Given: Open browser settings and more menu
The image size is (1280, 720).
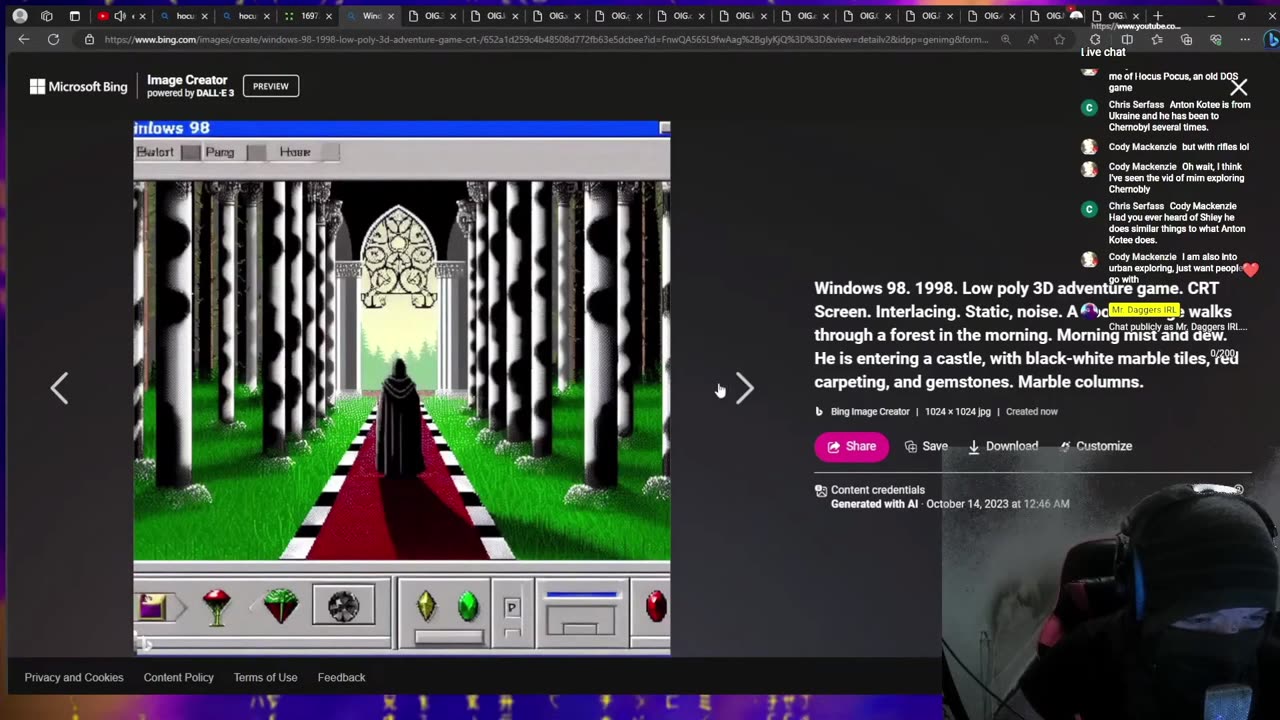Looking at the screenshot, I should point(1245,39).
